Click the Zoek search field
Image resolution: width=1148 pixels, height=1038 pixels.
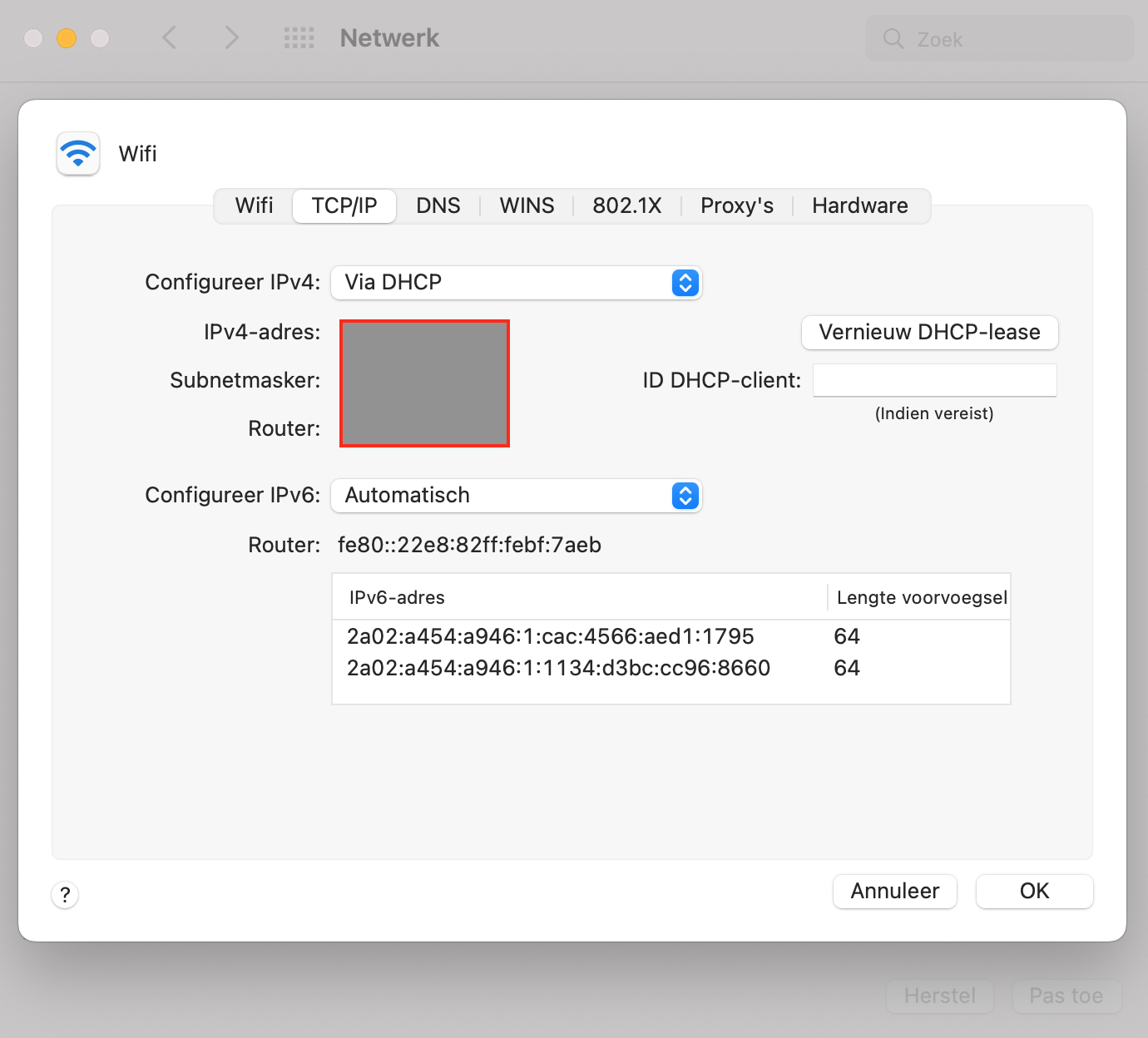click(x=1000, y=39)
